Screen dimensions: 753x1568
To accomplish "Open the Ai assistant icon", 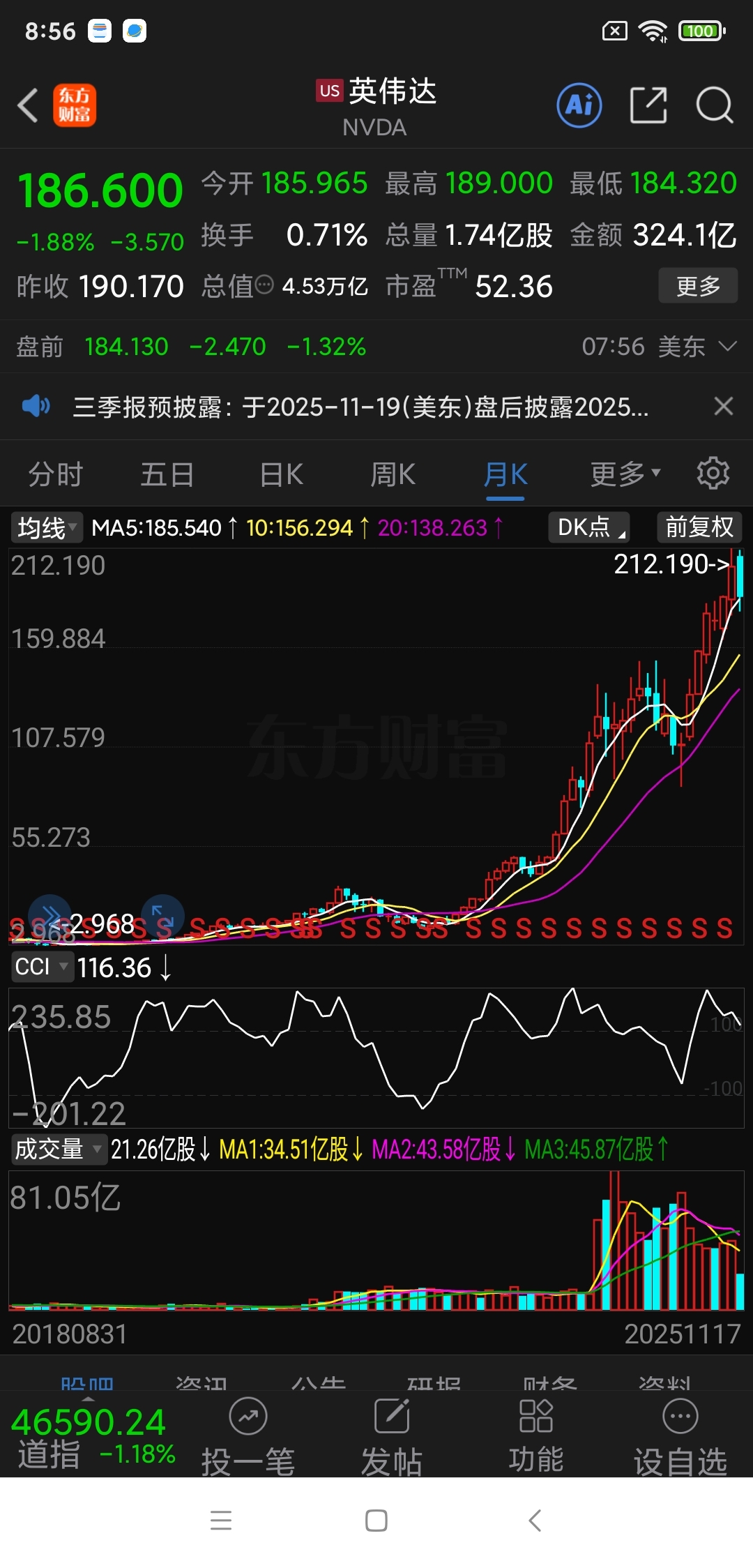I will click(579, 105).
